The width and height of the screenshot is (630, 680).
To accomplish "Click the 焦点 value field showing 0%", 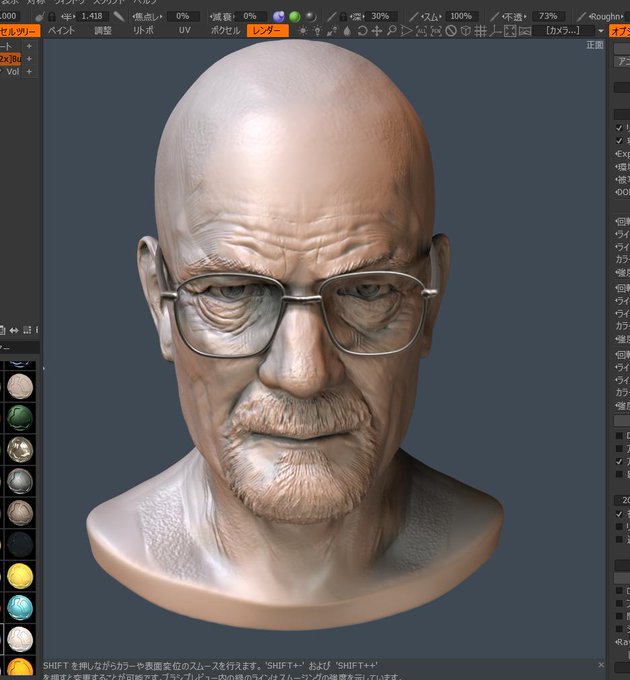I will (183, 16).
